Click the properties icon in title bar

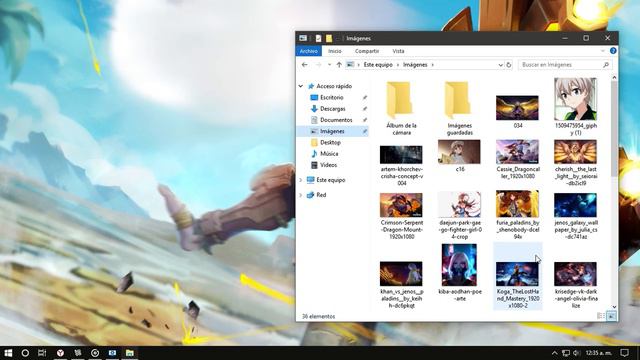coord(318,38)
